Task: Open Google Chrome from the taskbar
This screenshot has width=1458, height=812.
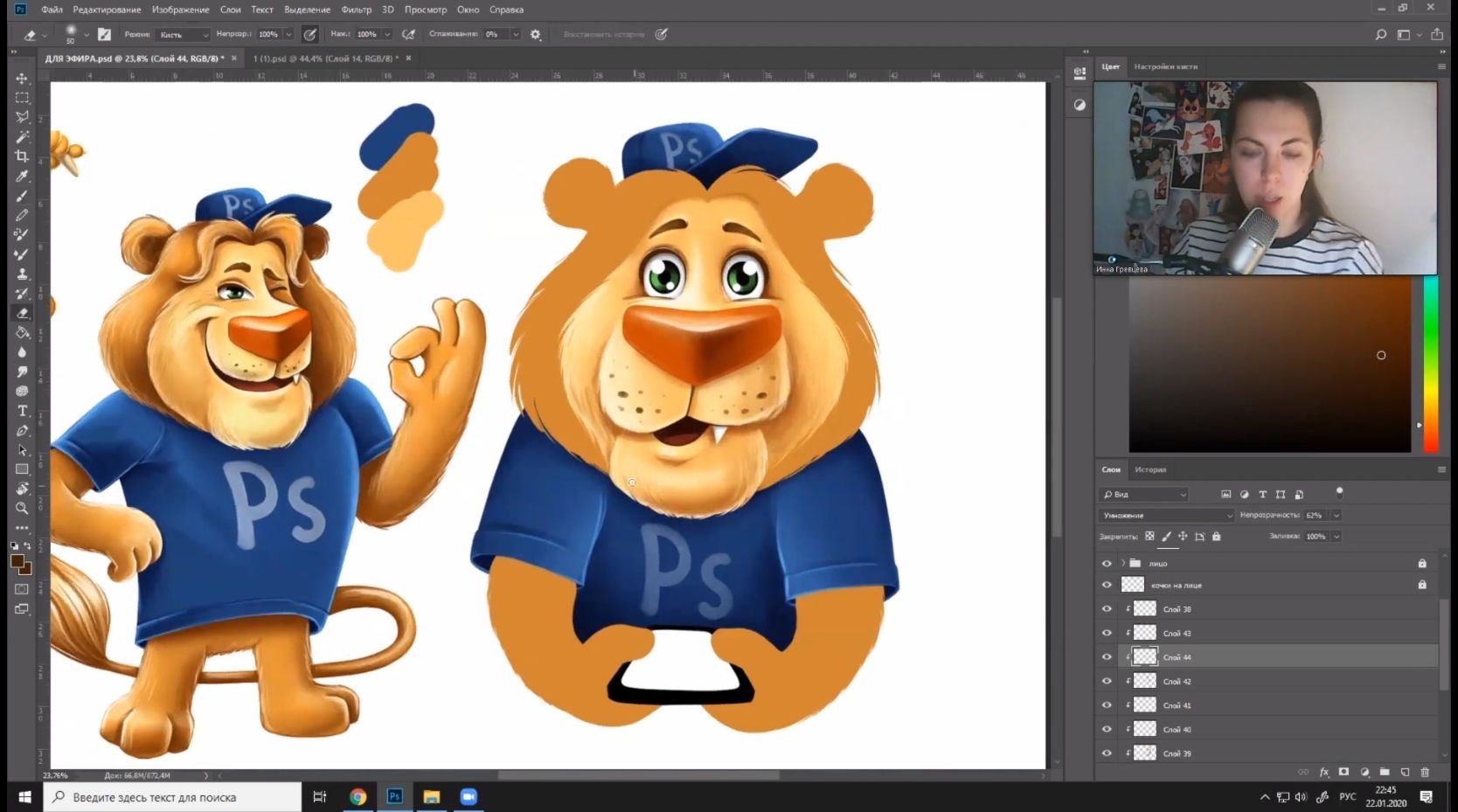Action: click(358, 797)
